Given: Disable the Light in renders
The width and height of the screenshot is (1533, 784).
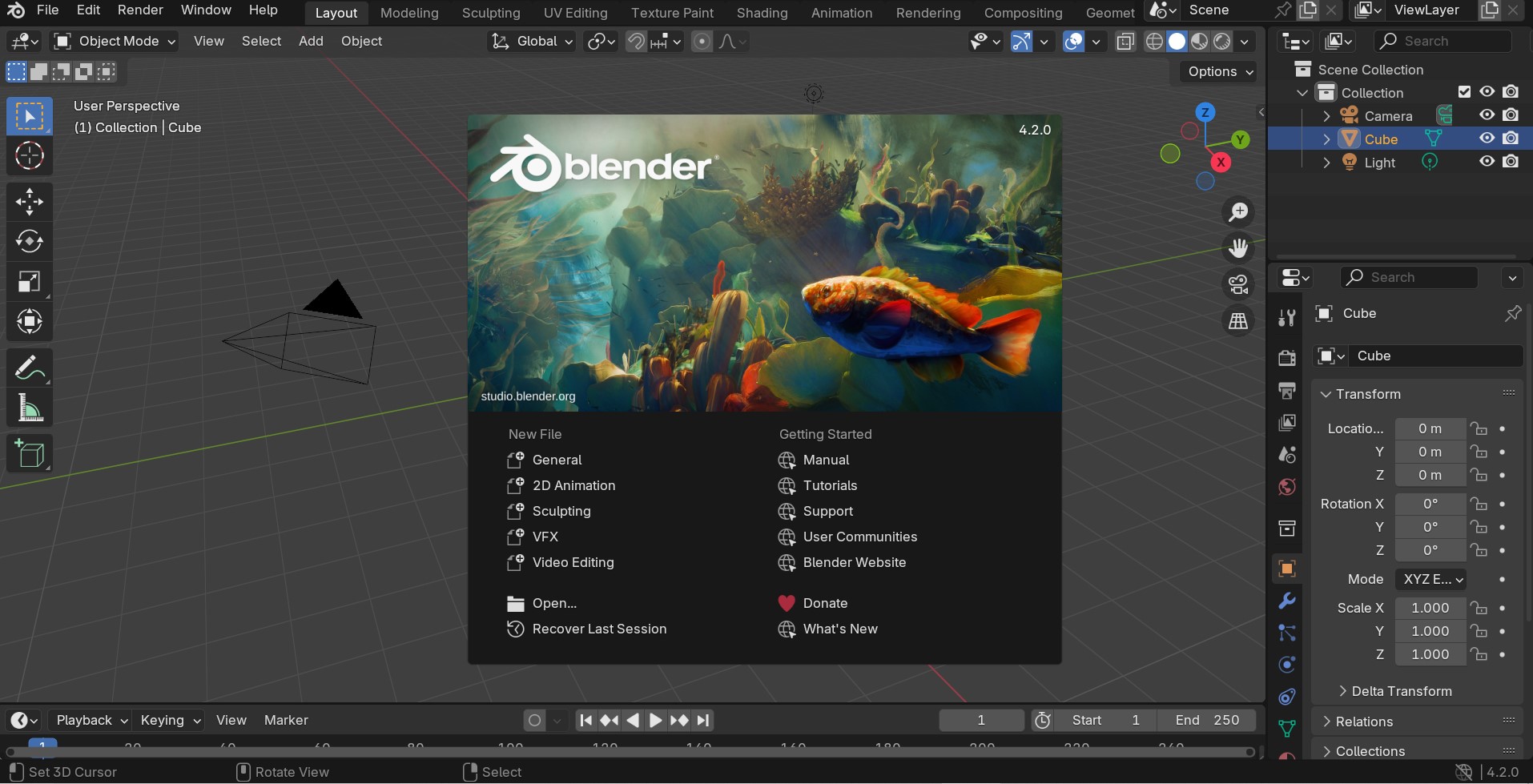Looking at the screenshot, I should pos(1512,162).
